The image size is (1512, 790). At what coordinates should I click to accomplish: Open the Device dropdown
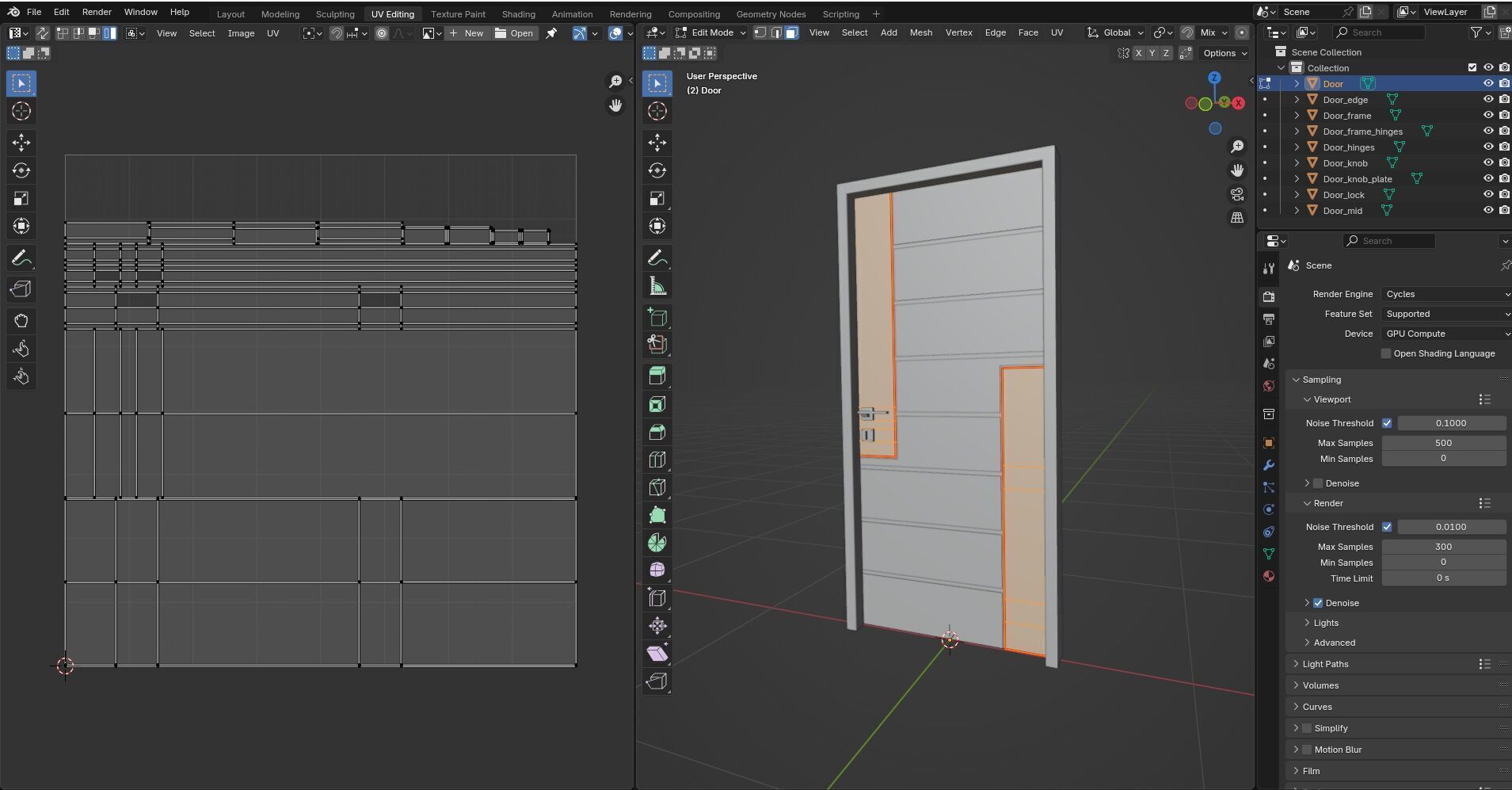click(1446, 334)
